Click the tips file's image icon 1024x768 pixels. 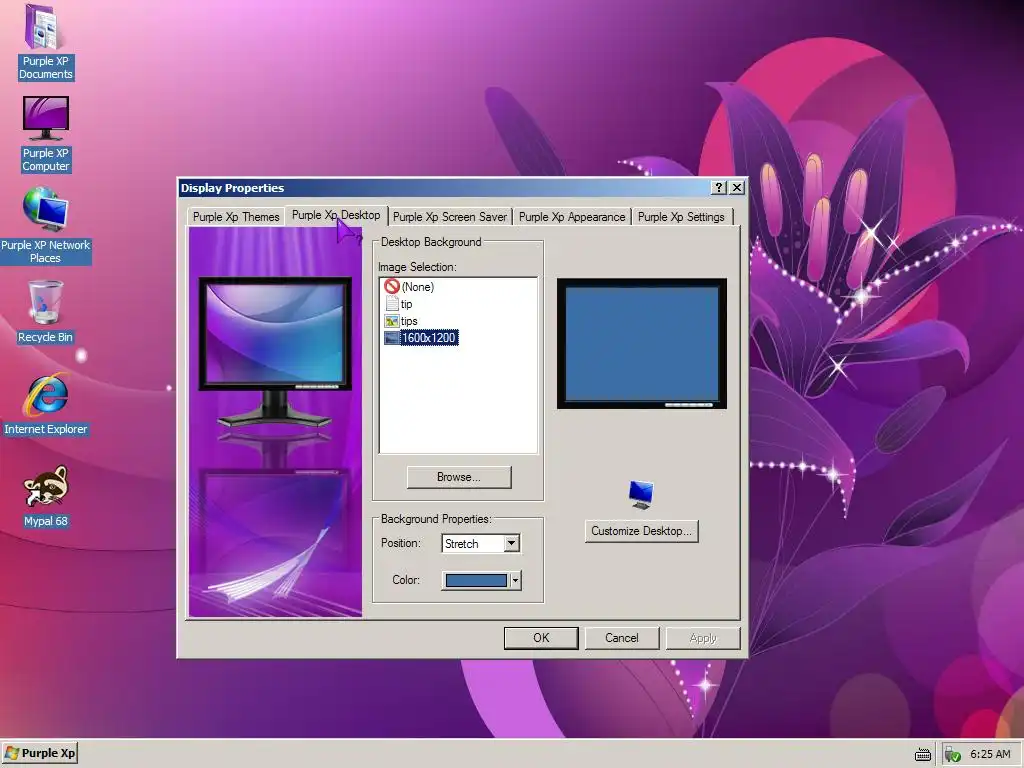[x=392, y=321]
